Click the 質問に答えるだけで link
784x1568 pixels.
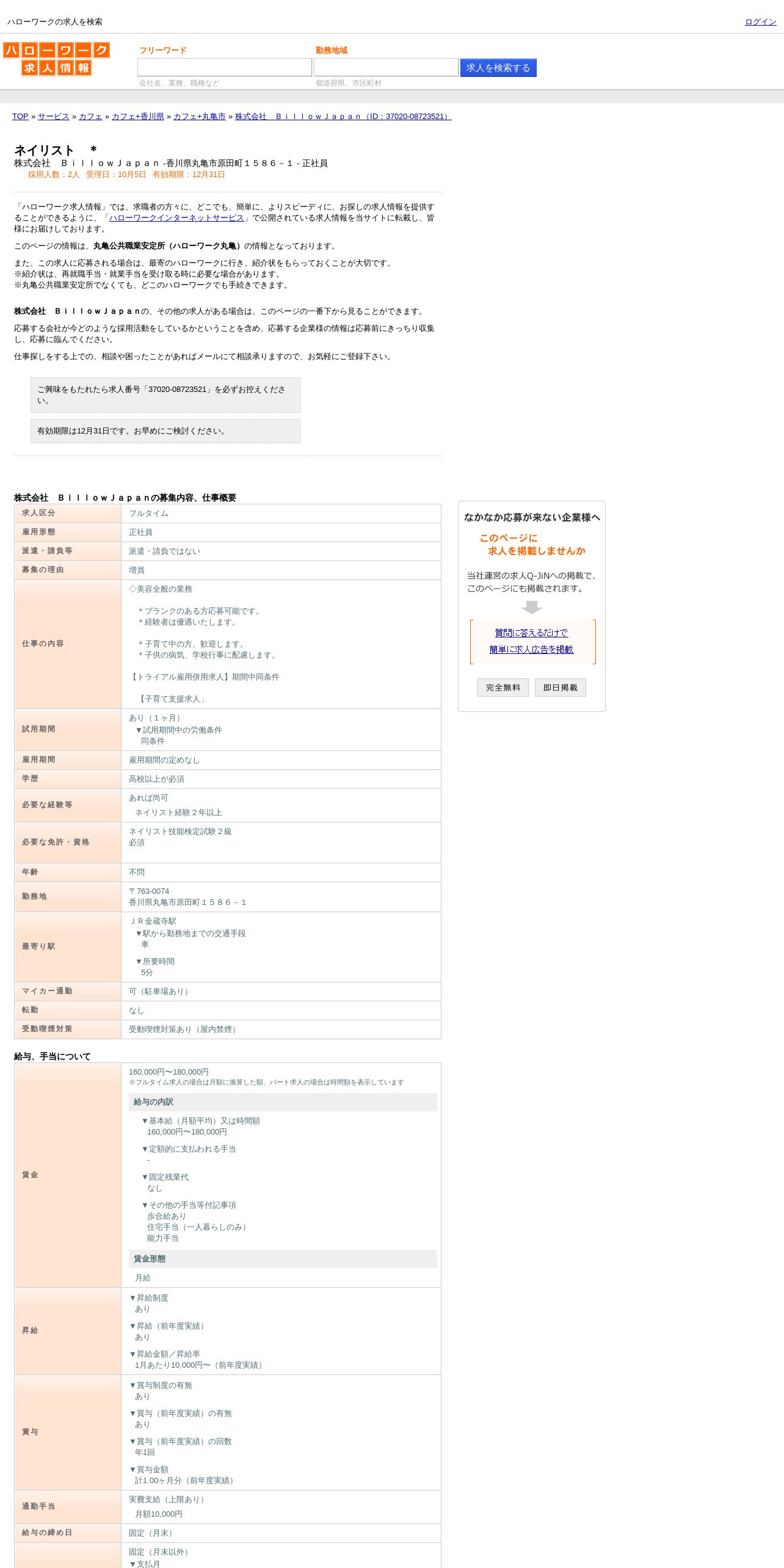[x=531, y=633]
